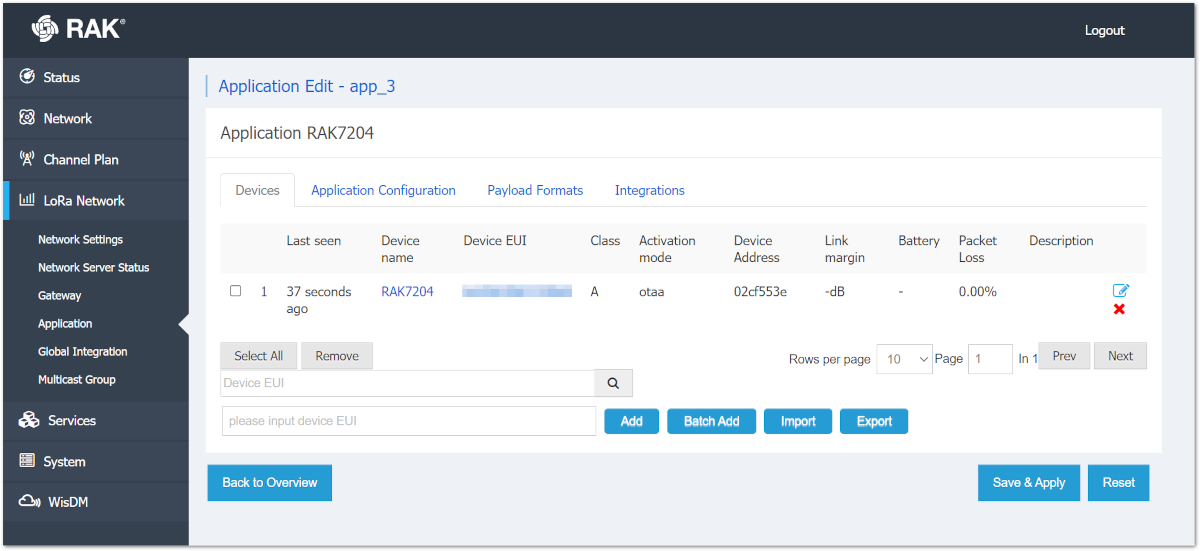Click the Services cubes icon
The width and height of the screenshot is (1200, 551).
click(29, 420)
